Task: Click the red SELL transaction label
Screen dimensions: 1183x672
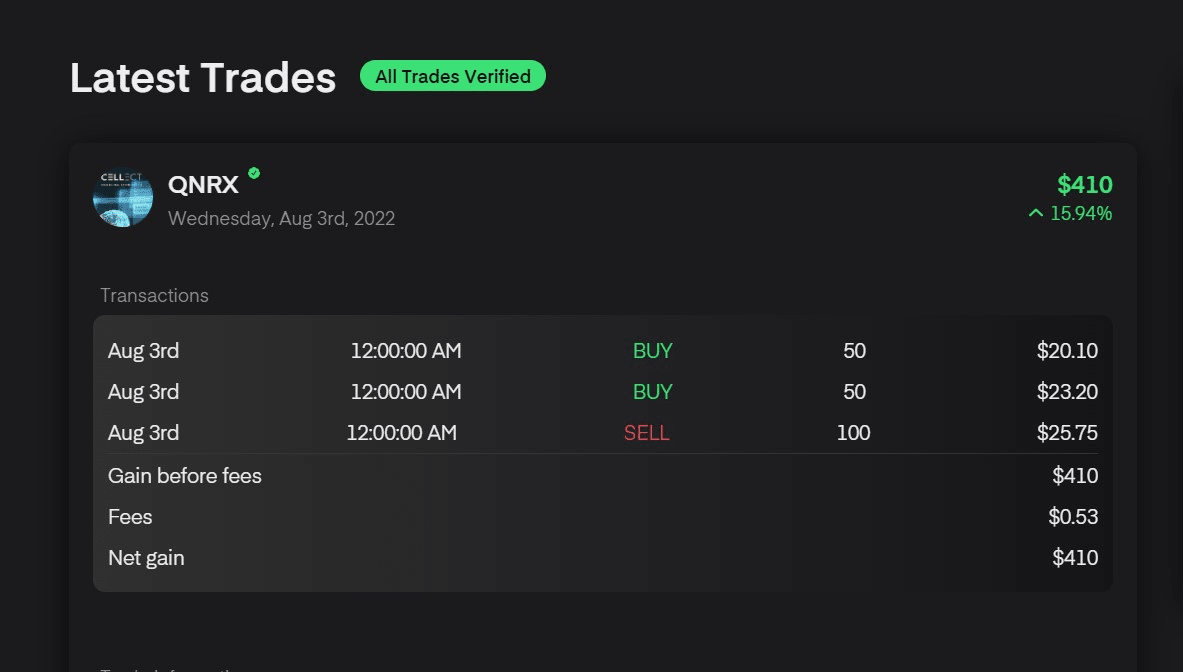Action: click(646, 433)
